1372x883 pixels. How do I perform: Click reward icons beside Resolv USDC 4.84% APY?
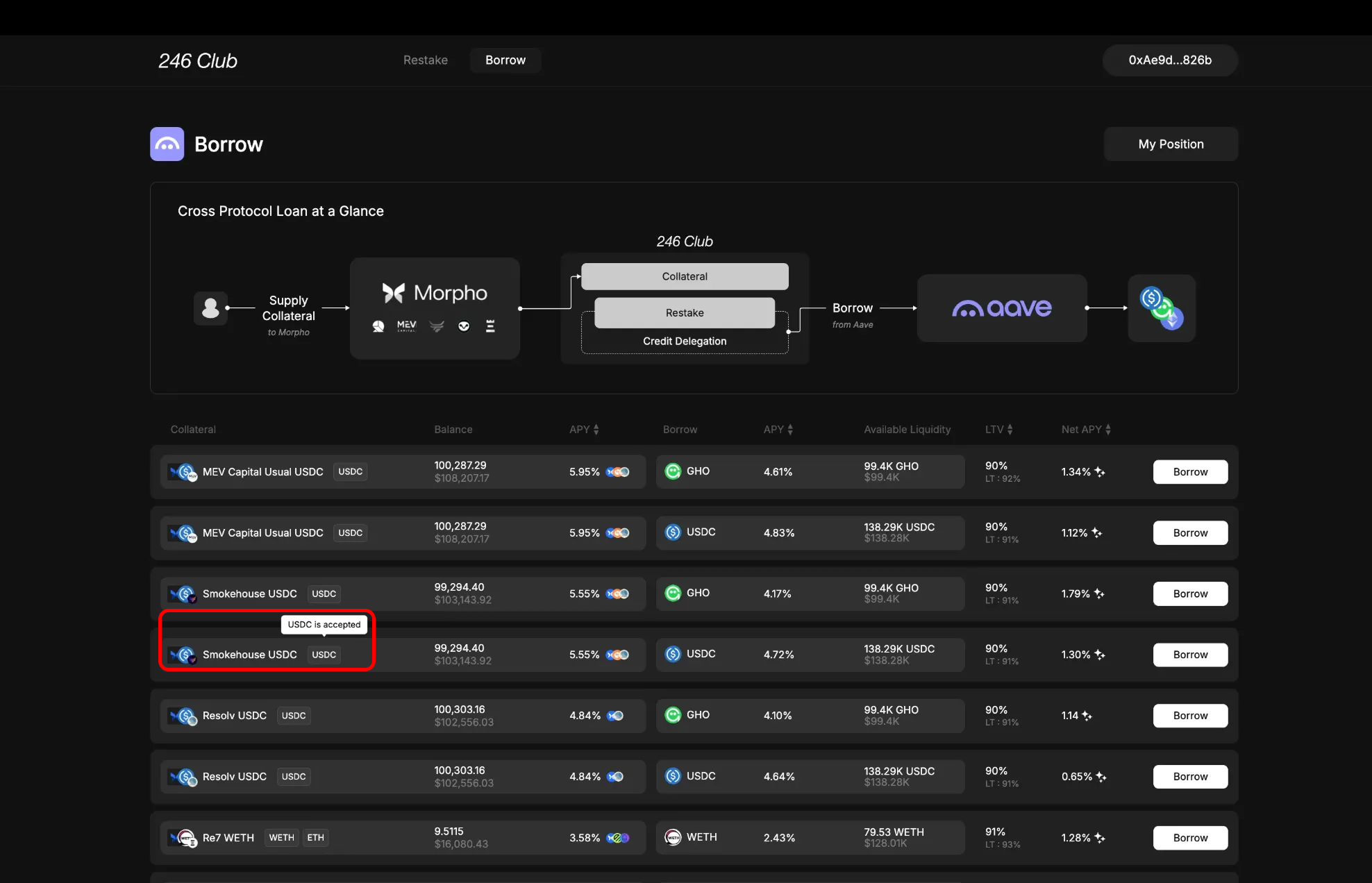[615, 716]
